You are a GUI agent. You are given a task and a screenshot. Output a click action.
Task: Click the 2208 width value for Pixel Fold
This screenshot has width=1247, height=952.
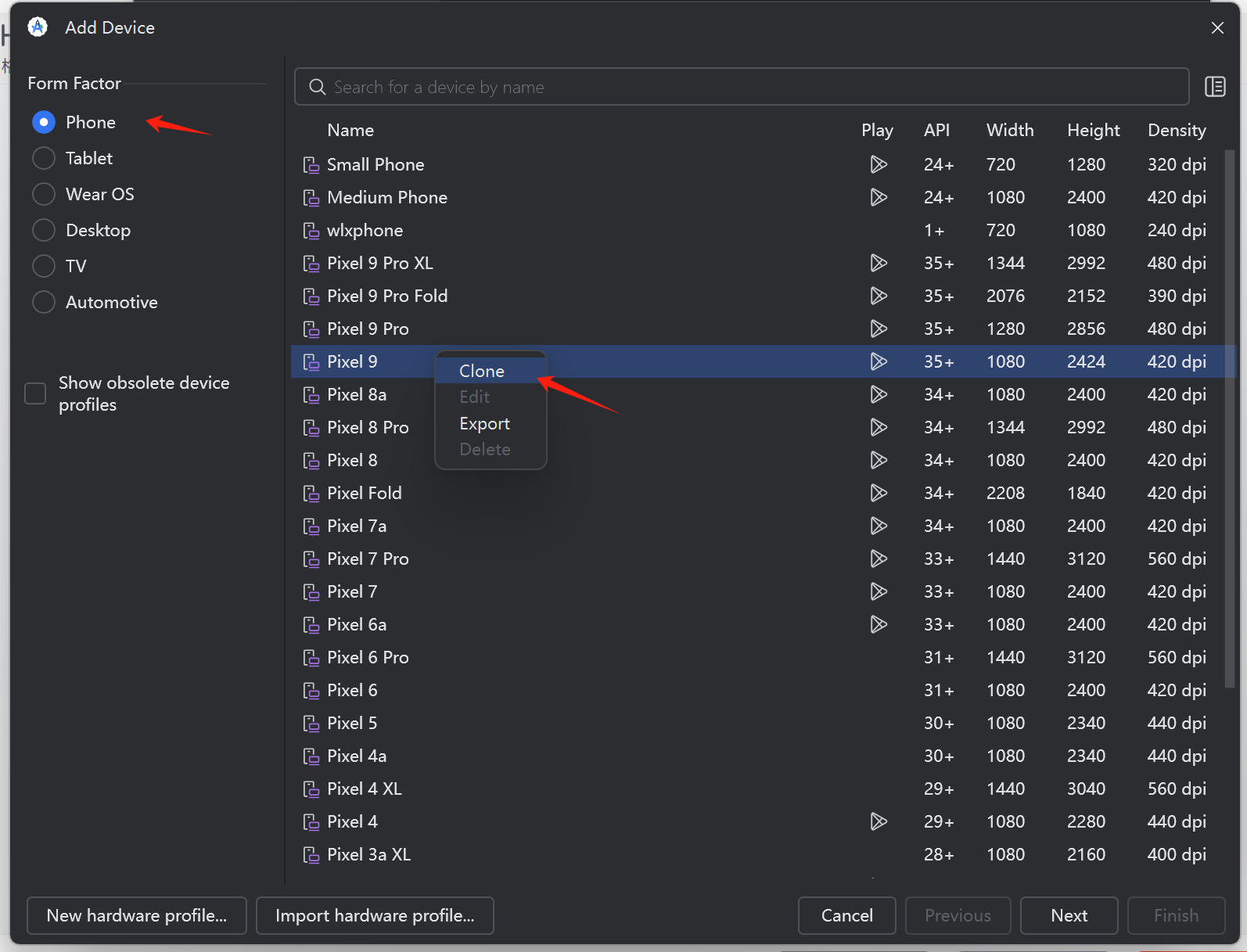[x=1005, y=493]
